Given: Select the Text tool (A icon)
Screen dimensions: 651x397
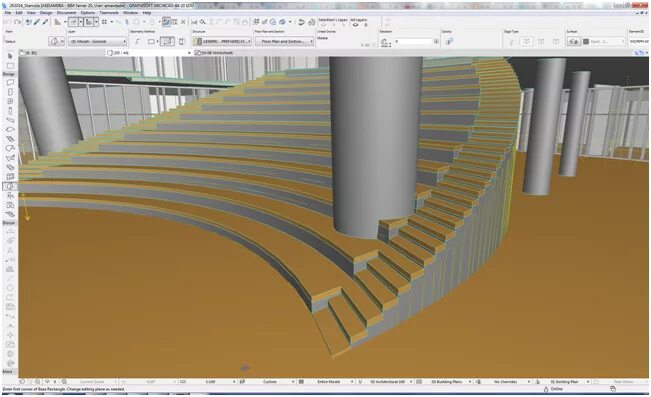Looking at the screenshot, I should (x=10, y=250).
